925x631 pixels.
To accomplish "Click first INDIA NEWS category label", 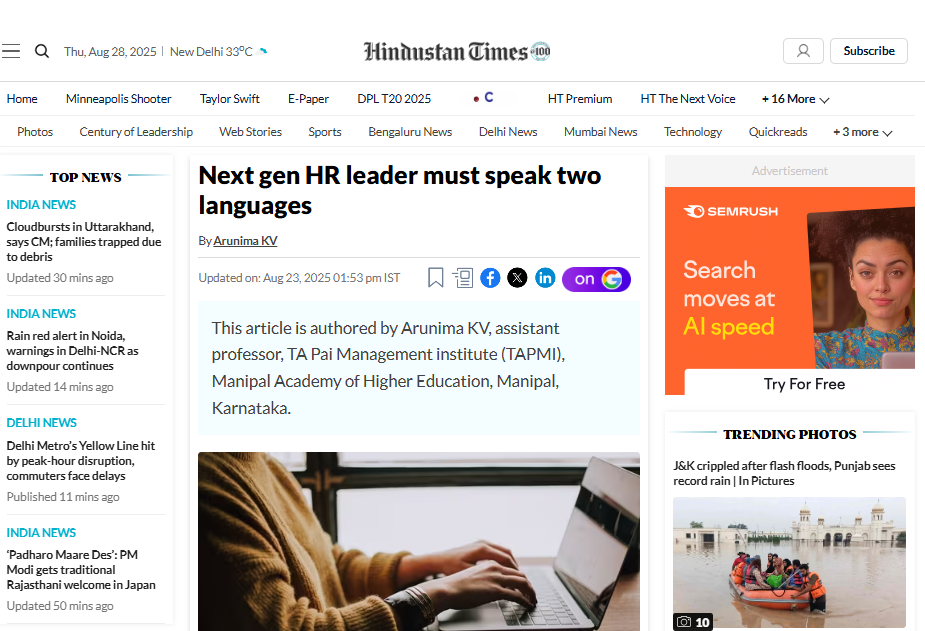I will point(41,205).
